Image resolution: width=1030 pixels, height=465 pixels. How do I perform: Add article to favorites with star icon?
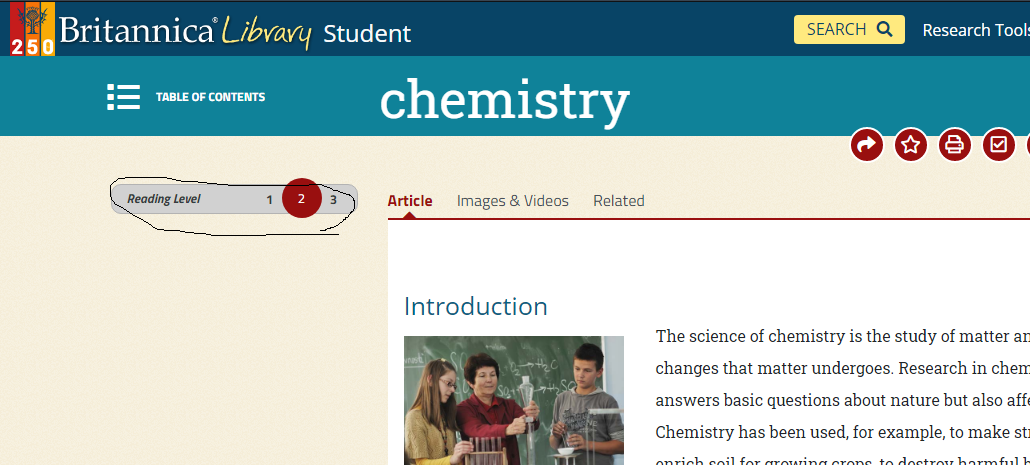coord(910,144)
